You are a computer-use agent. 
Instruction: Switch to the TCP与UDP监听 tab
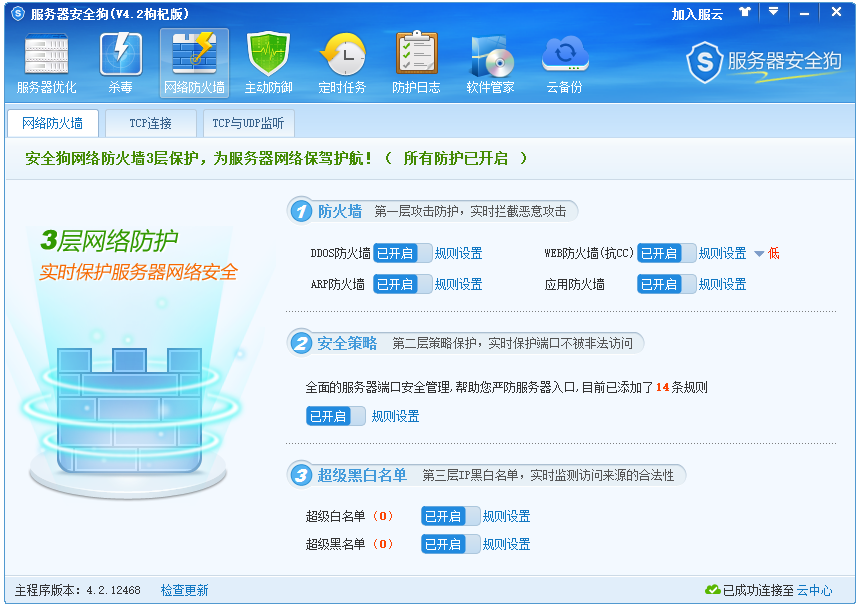[x=248, y=123]
